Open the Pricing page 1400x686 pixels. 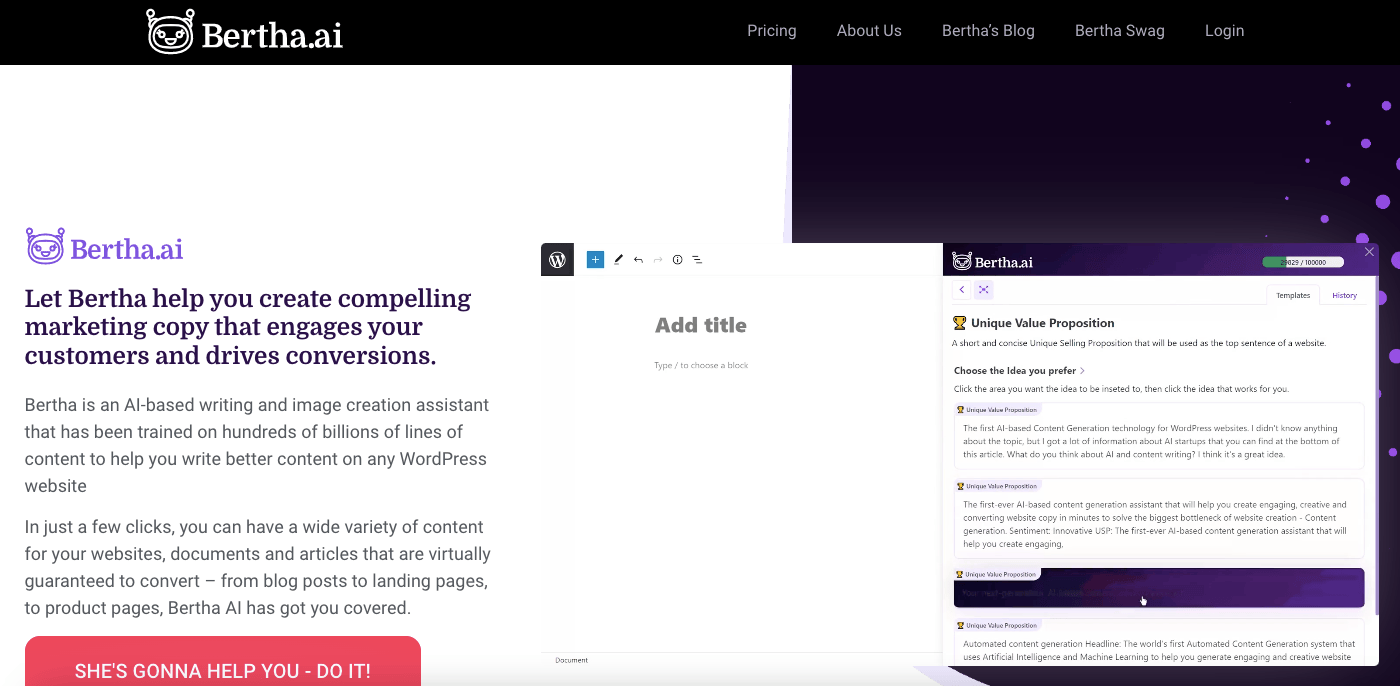(x=772, y=31)
